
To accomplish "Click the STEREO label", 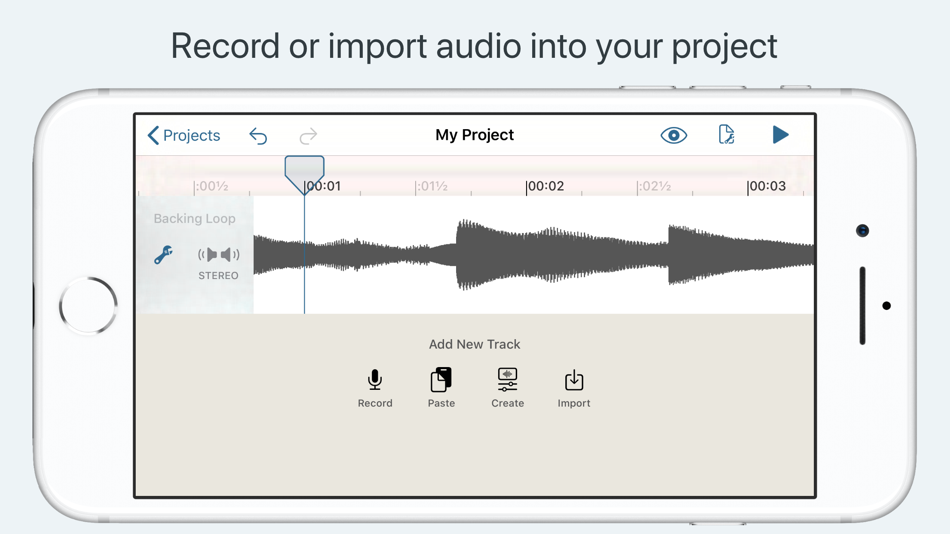I will 218,276.
